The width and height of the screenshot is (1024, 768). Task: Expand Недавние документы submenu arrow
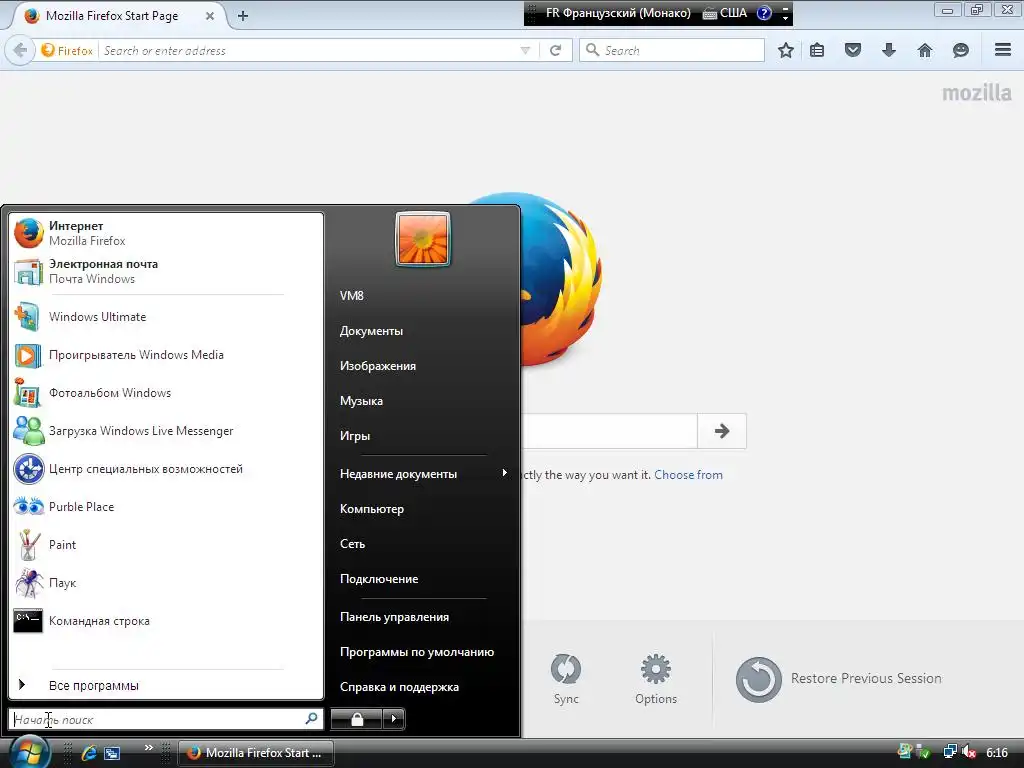pos(504,473)
